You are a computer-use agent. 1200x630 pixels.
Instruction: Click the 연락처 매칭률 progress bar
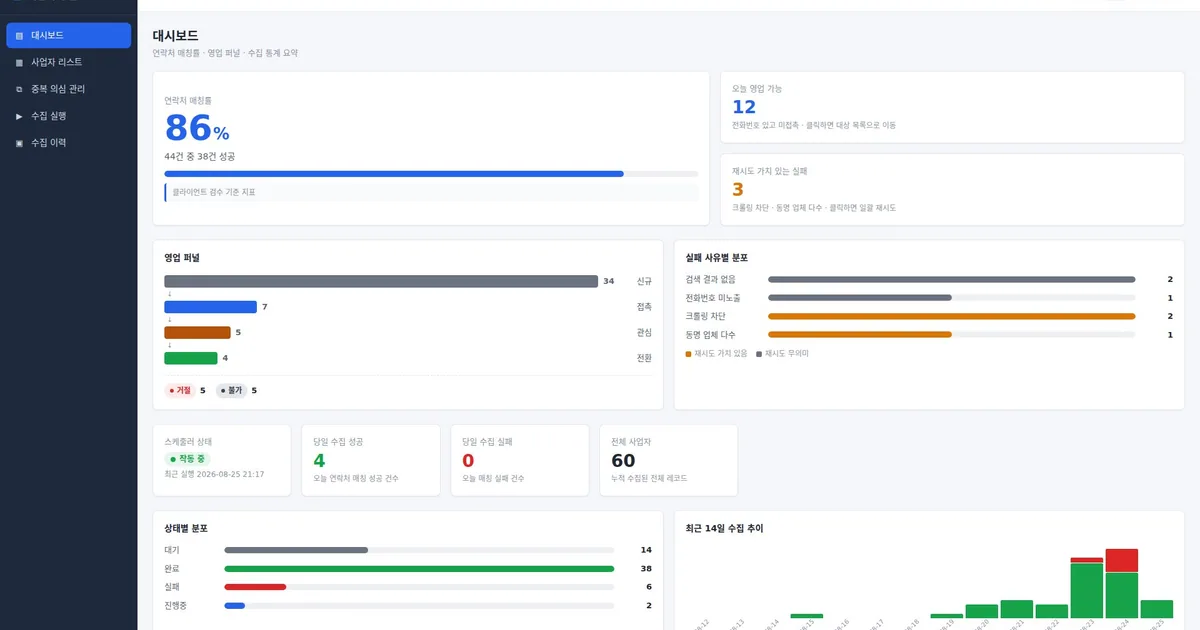[431, 173]
